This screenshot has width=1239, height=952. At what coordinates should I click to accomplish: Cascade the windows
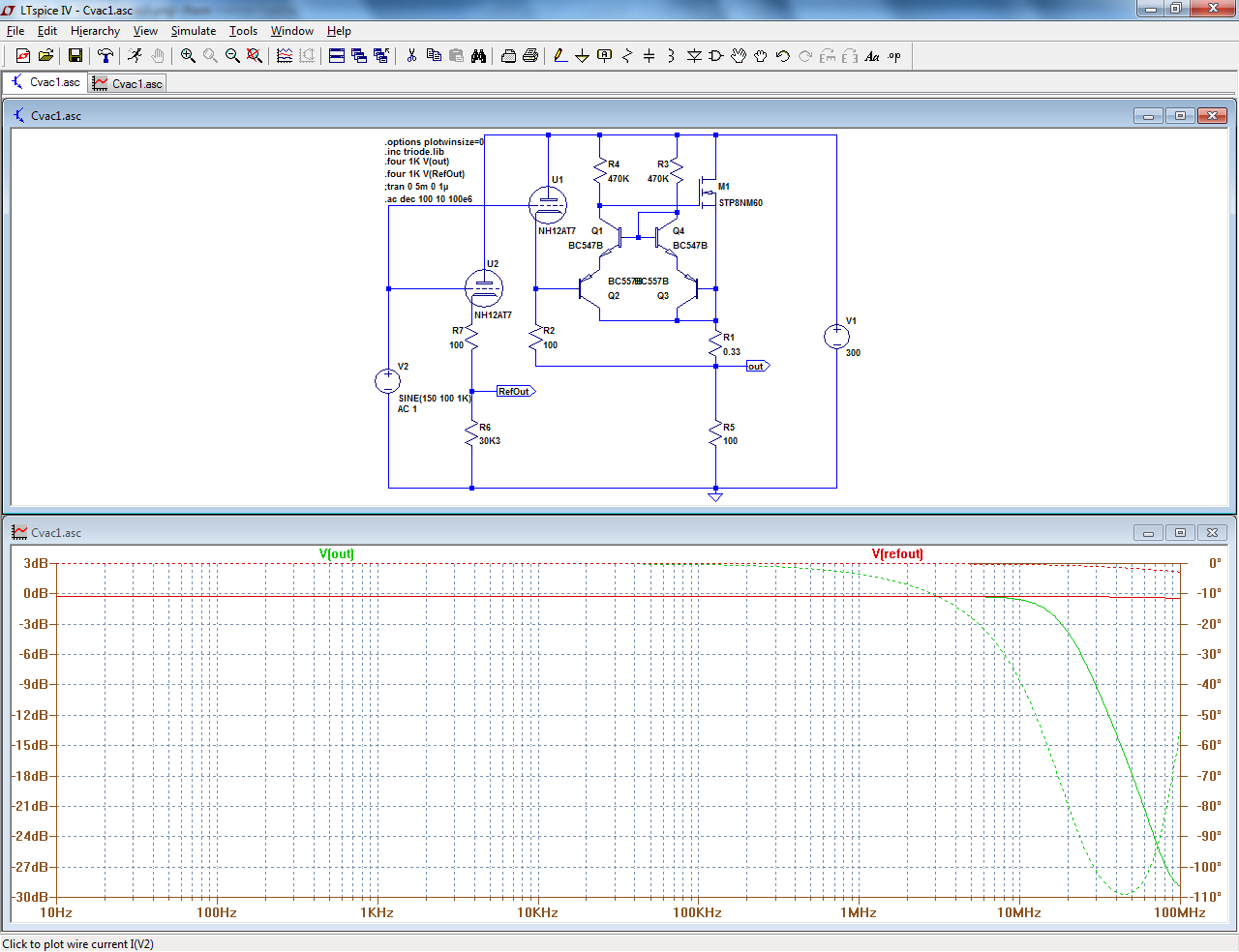[359, 56]
